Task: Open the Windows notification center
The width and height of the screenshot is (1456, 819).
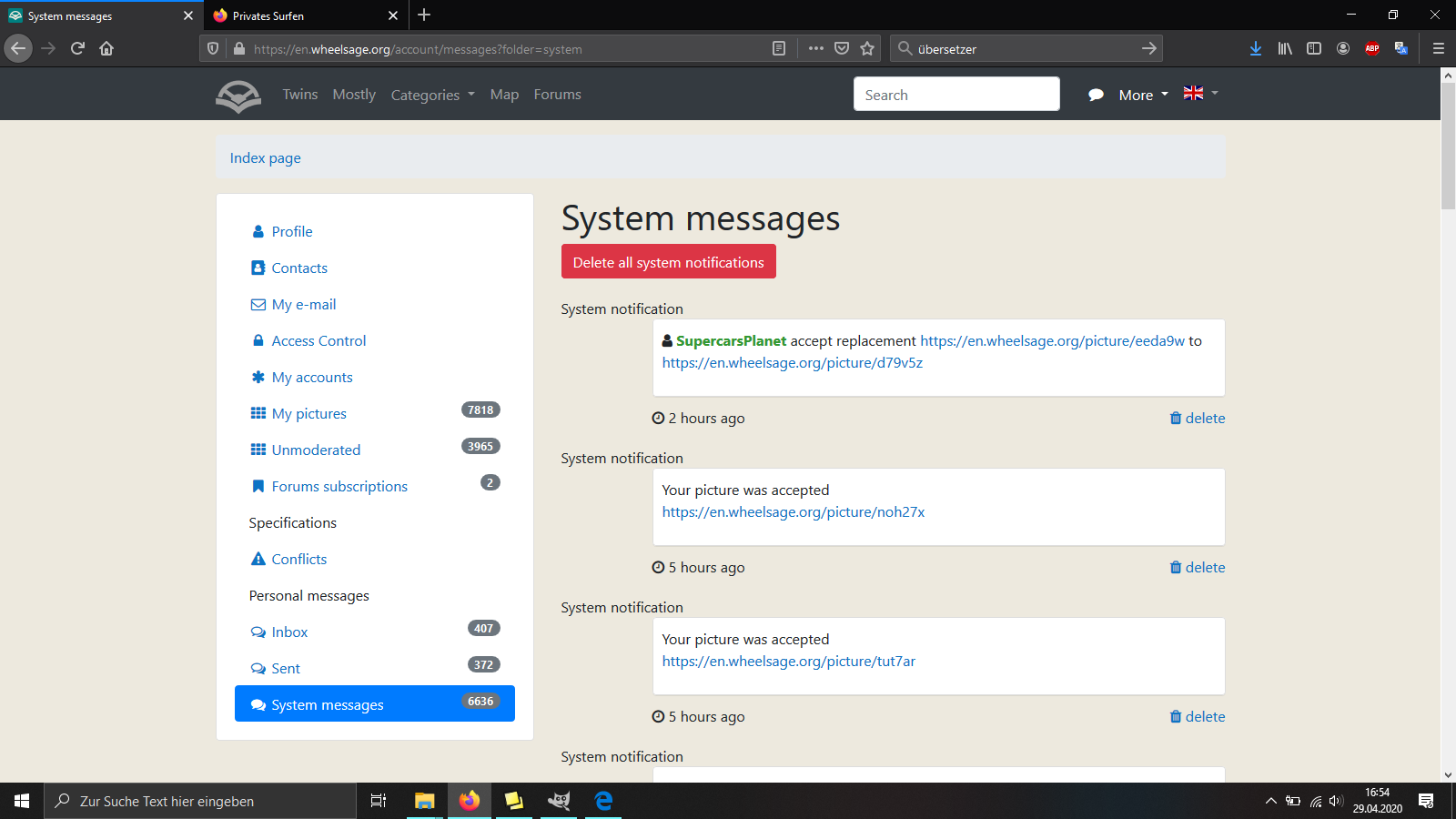Action: [1426, 801]
